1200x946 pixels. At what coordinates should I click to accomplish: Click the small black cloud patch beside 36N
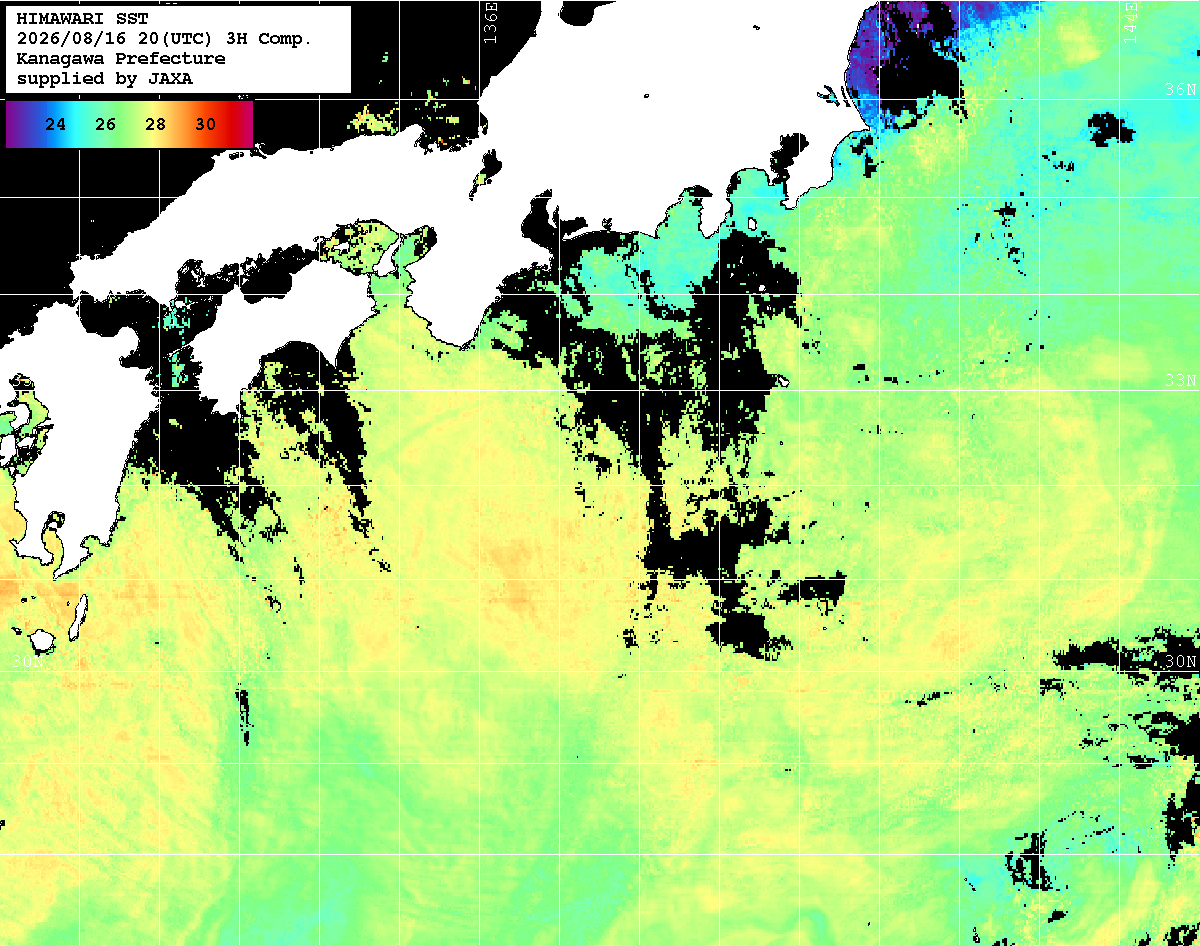(x=1112, y=128)
